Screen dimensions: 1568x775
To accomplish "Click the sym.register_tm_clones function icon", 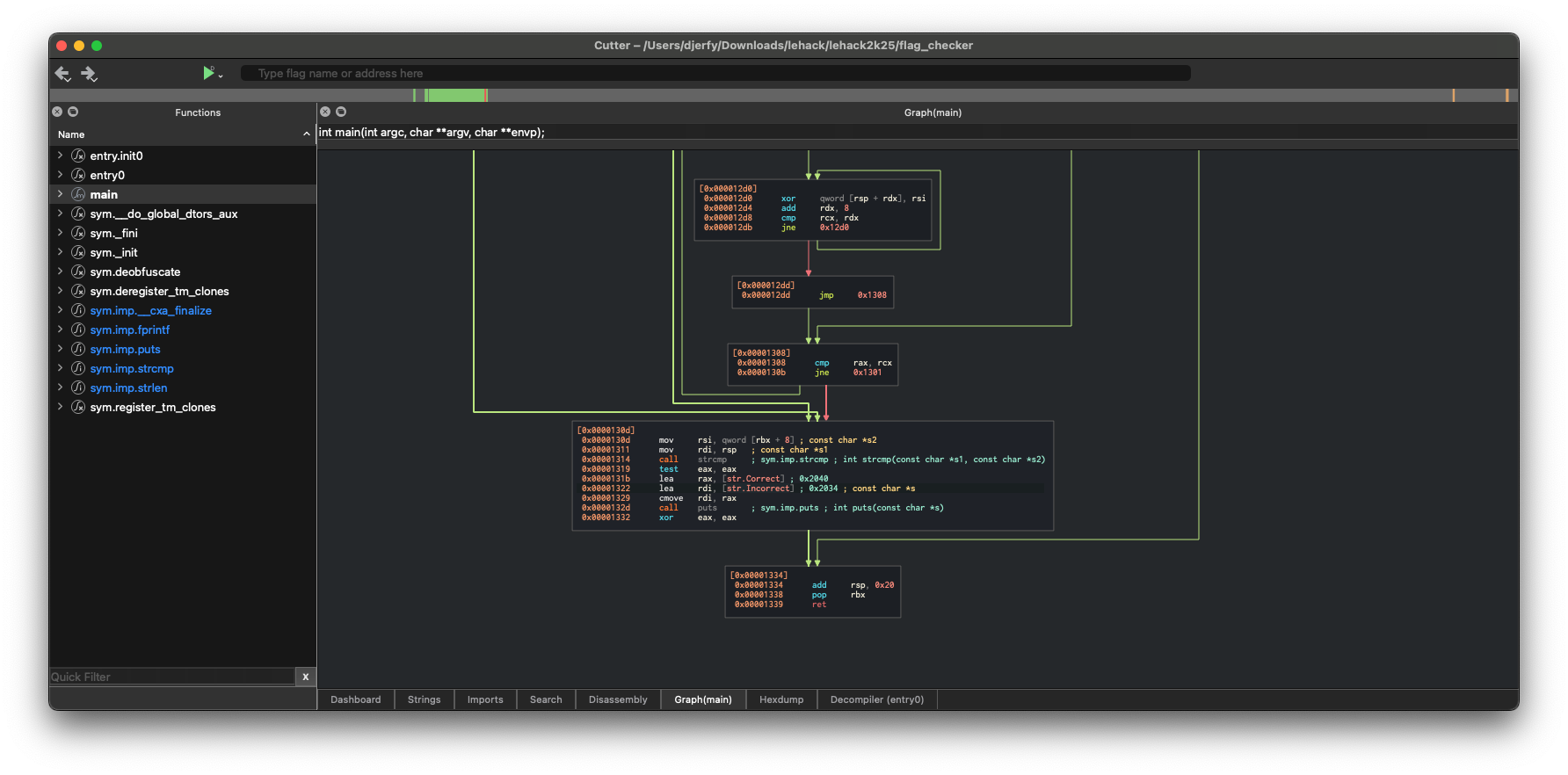I will pyautogui.click(x=78, y=407).
